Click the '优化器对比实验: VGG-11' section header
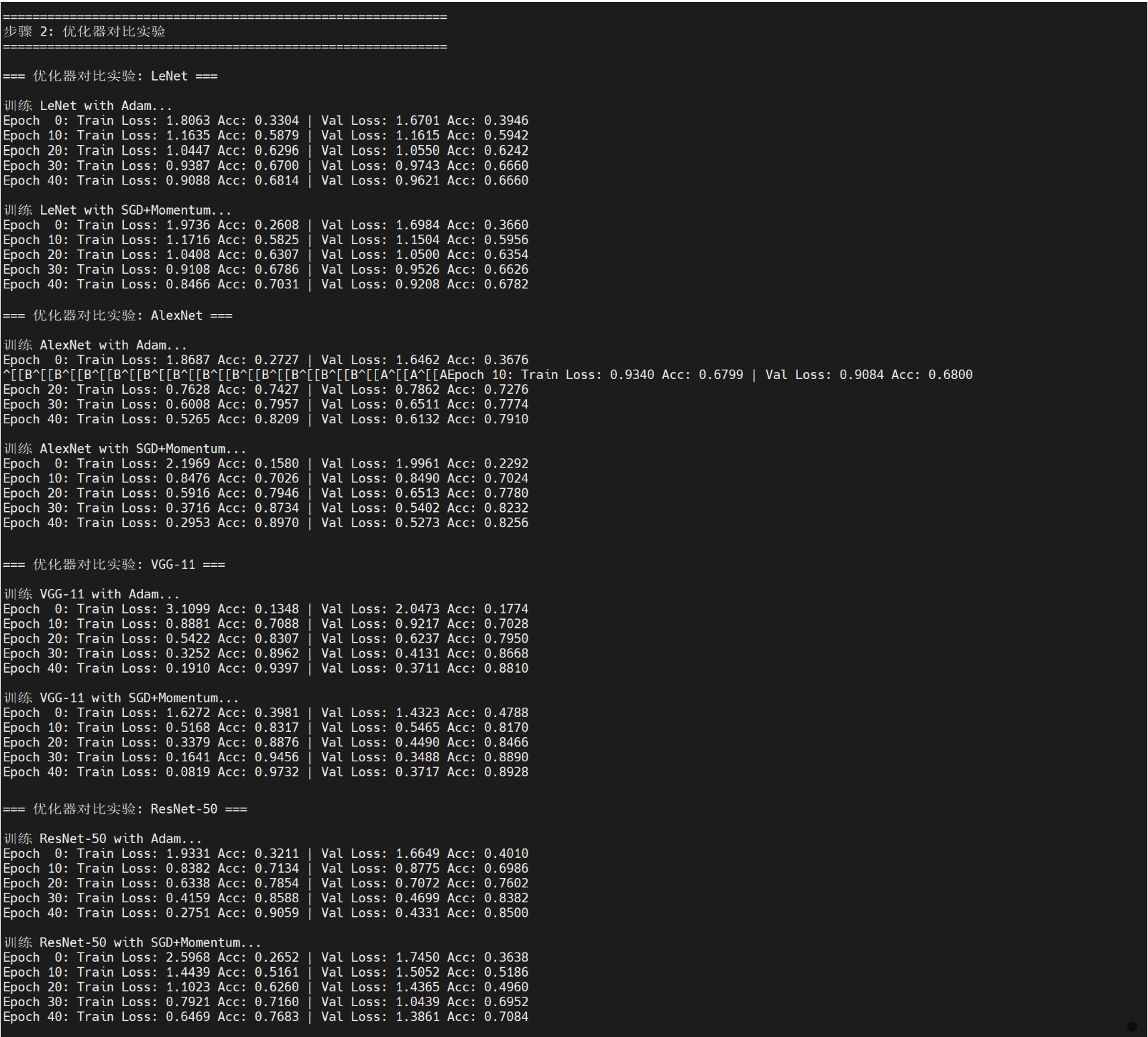 point(114,564)
